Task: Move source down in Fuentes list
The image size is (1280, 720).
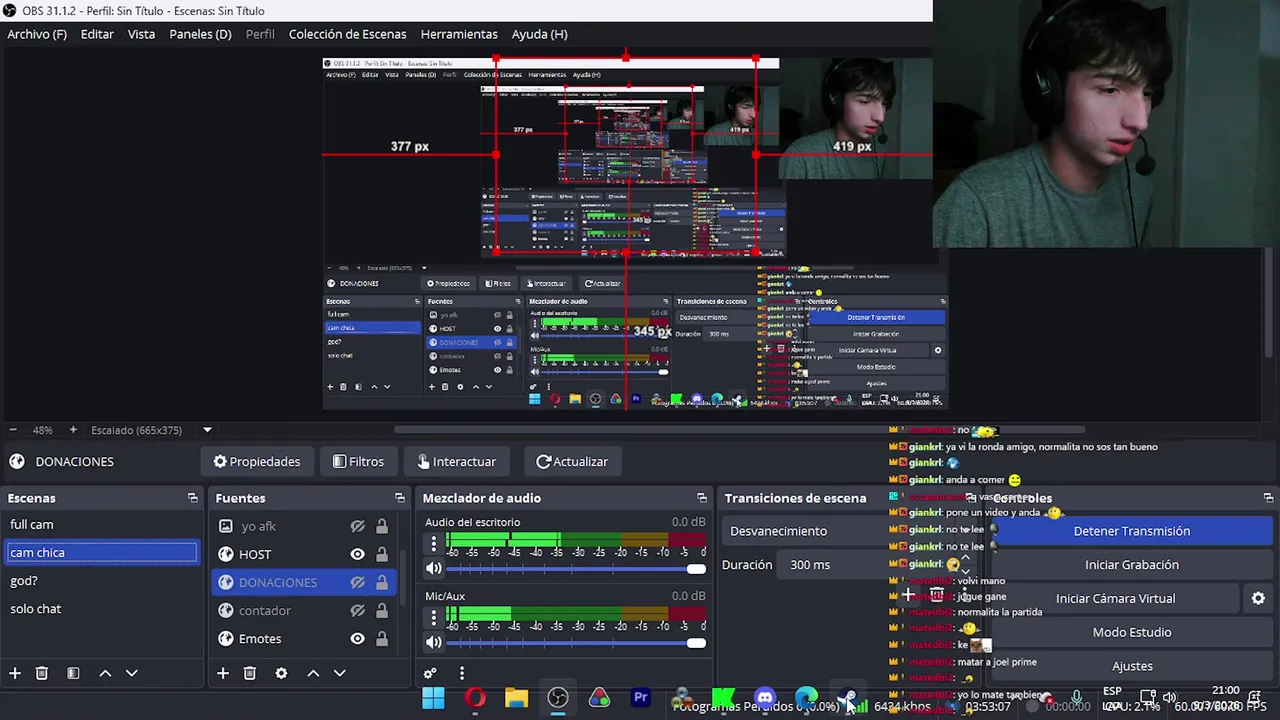Action: point(339,673)
